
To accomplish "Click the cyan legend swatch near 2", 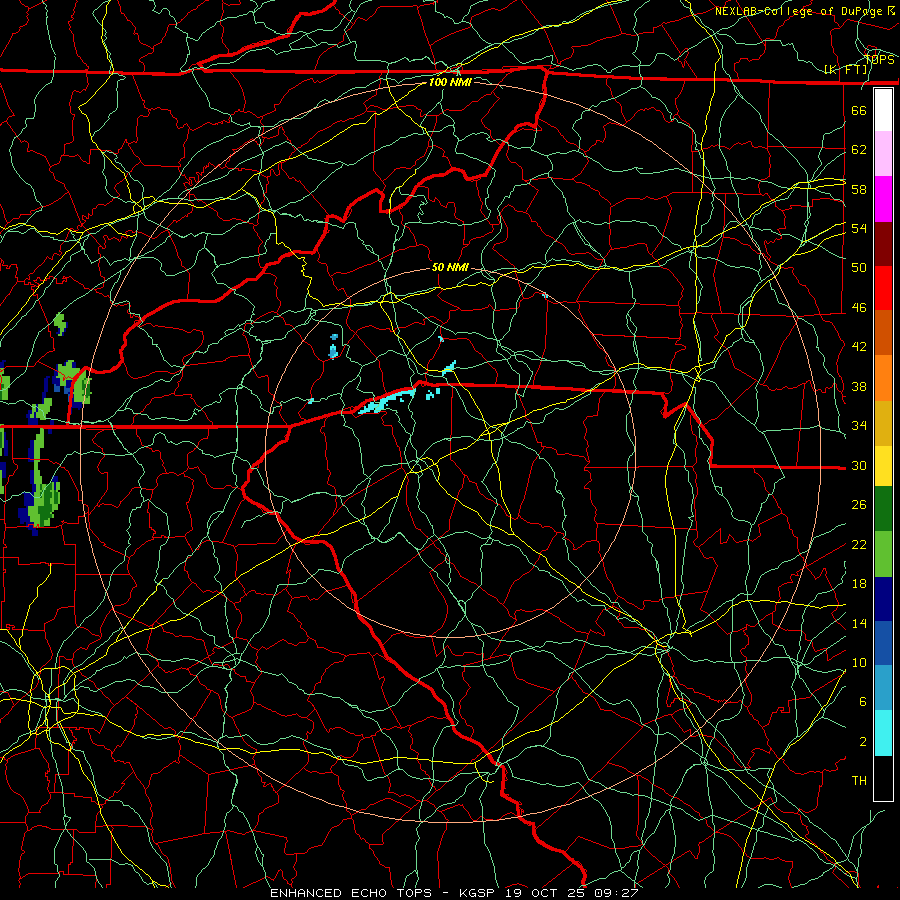I will click(883, 733).
